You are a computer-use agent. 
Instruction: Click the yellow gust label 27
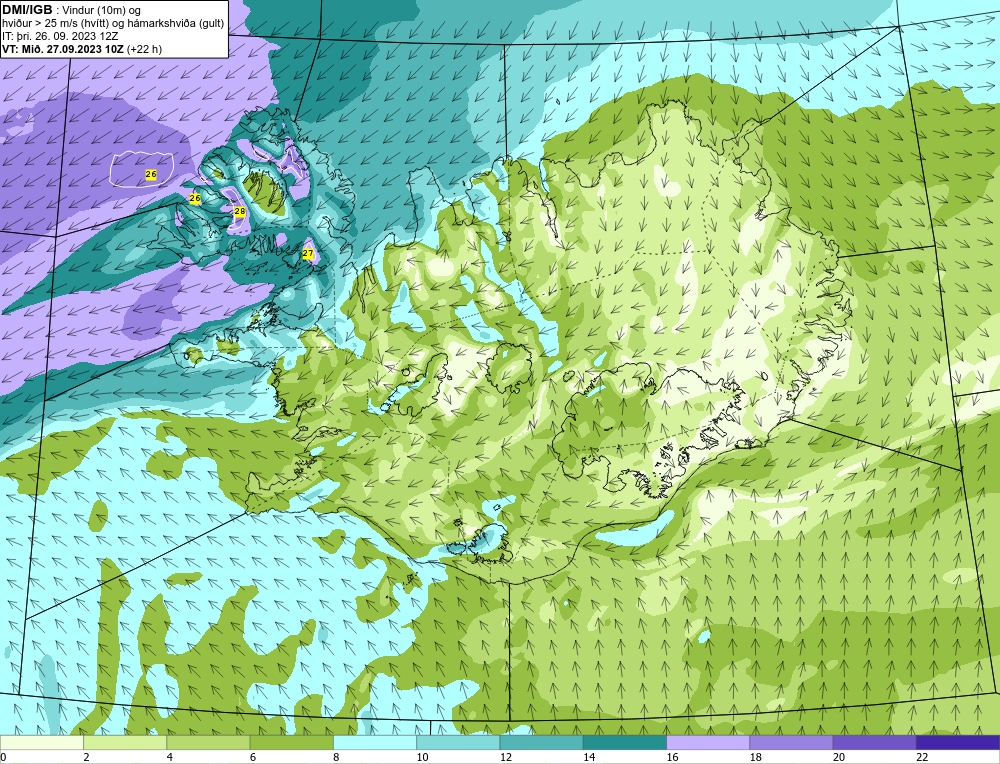pos(308,253)
